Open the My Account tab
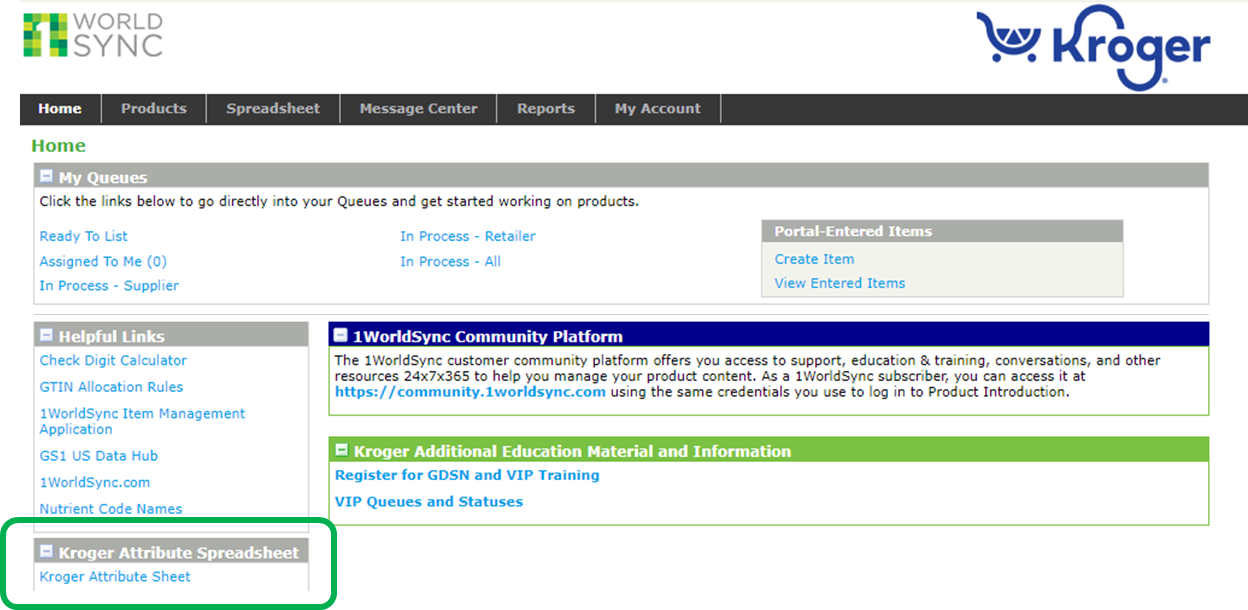 pyautogui.click(x=658, y=108)
